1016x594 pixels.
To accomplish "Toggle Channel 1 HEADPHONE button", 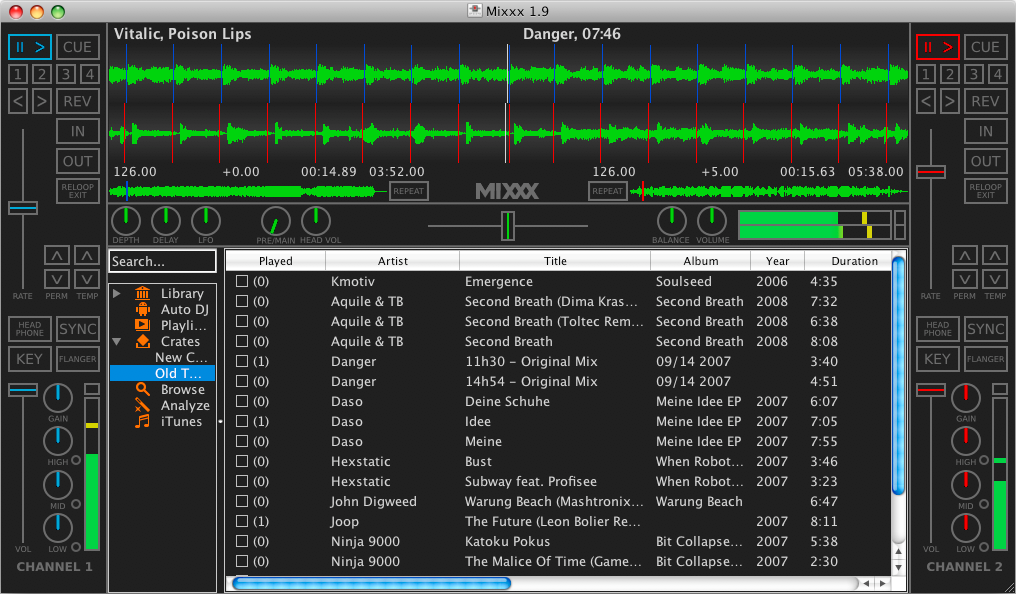I will pos(30,329).
